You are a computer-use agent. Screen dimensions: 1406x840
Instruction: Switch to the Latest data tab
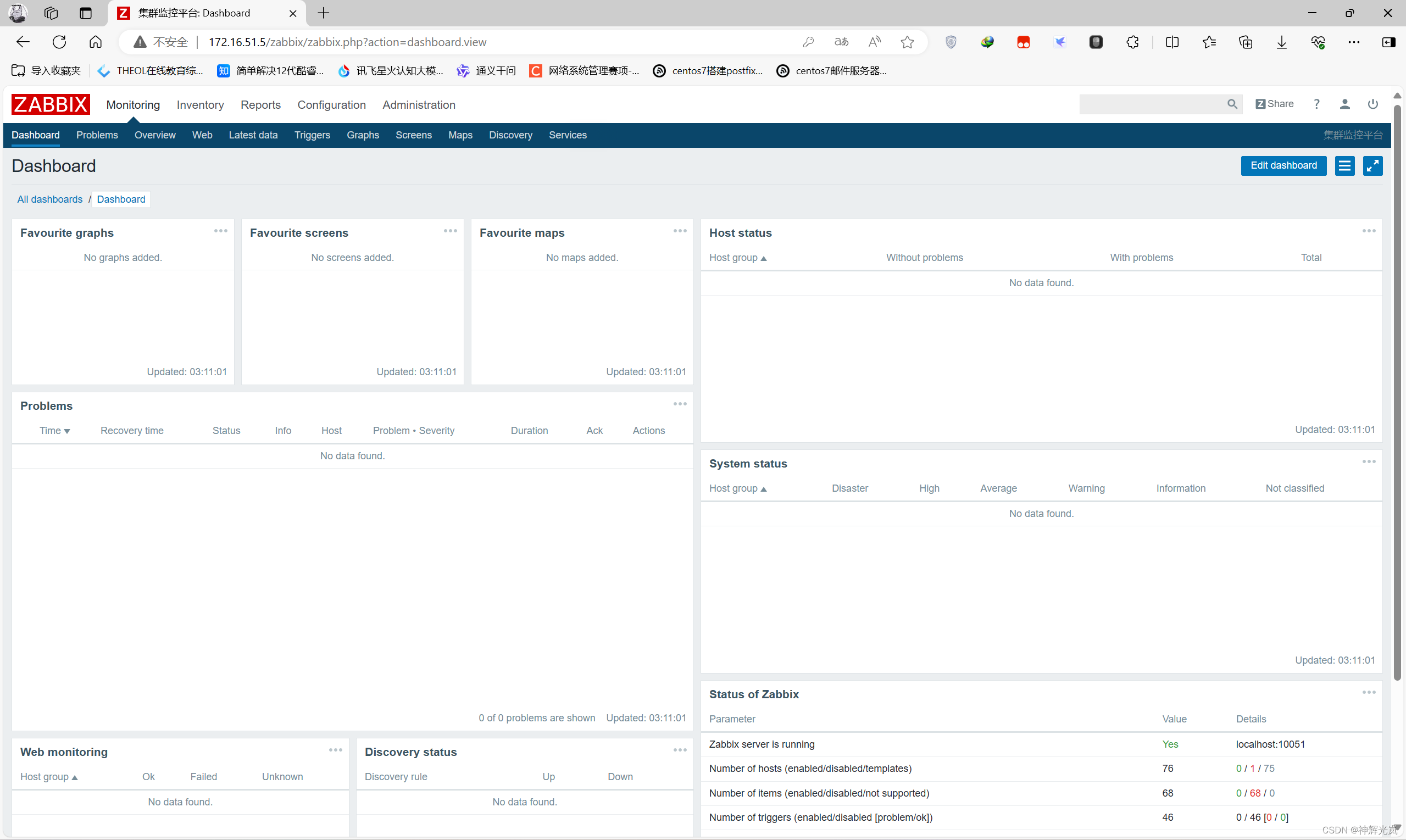tap(253, 135)
